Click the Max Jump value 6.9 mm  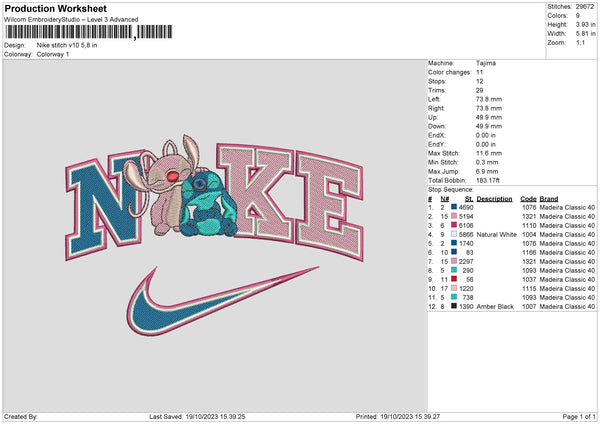tap(487, 171)
